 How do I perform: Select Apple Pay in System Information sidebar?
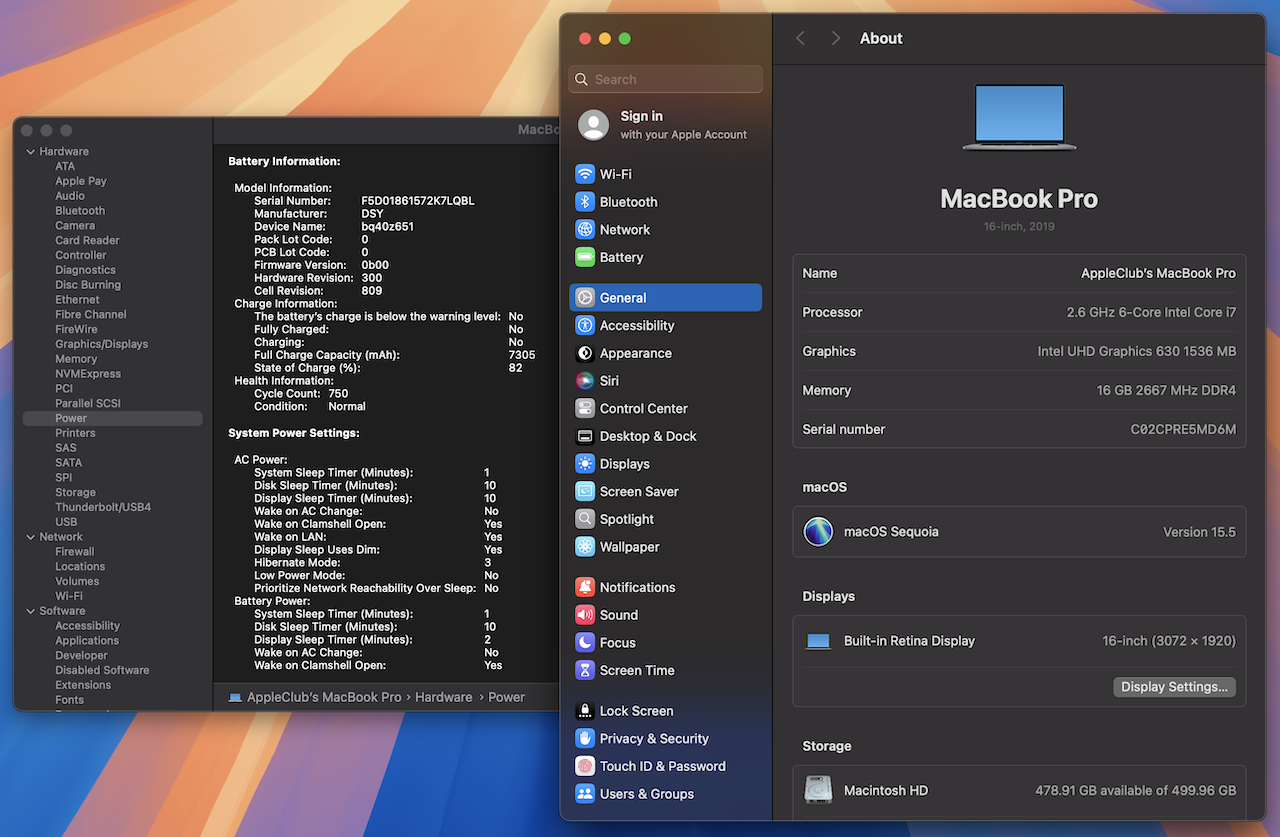click(81, 181)
